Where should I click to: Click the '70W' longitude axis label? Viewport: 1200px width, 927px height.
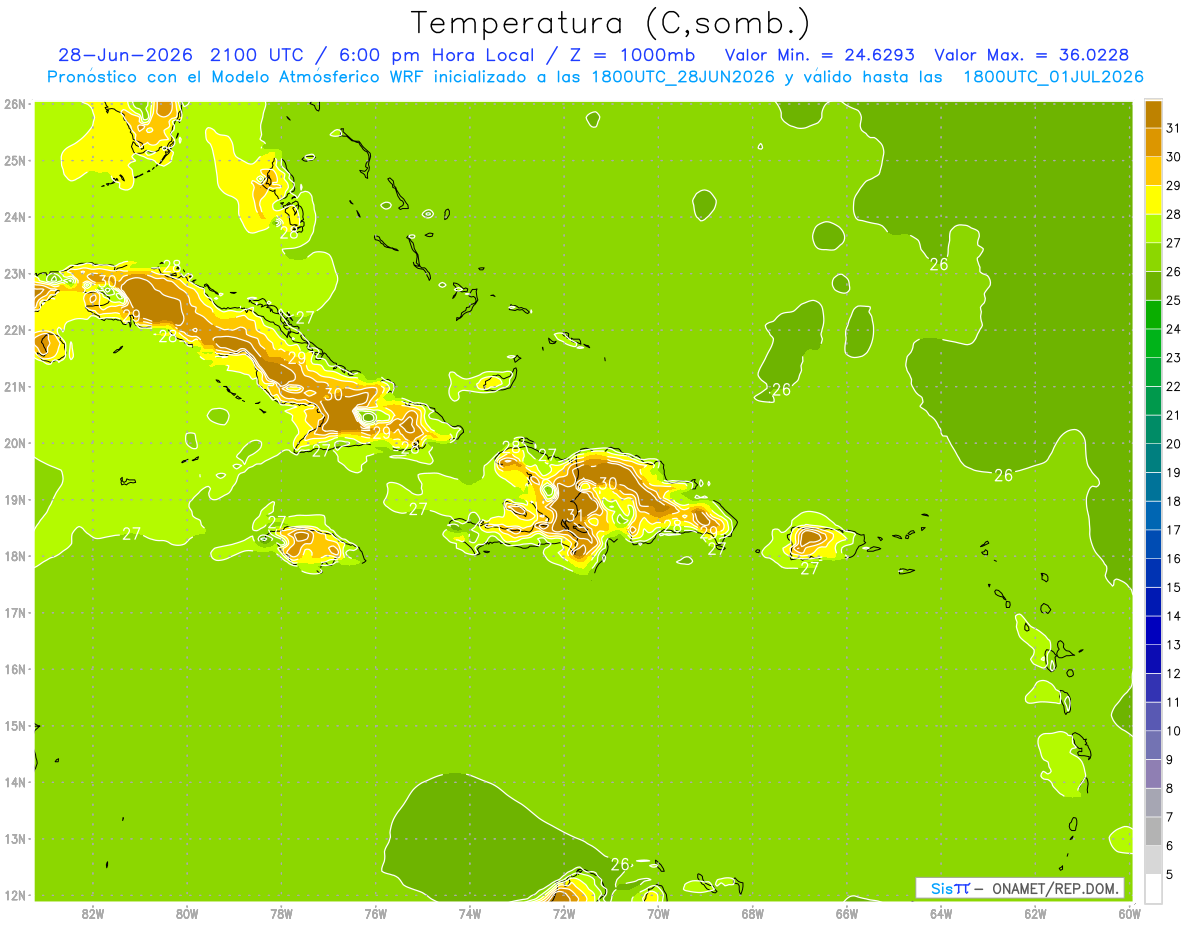point(658,913)
